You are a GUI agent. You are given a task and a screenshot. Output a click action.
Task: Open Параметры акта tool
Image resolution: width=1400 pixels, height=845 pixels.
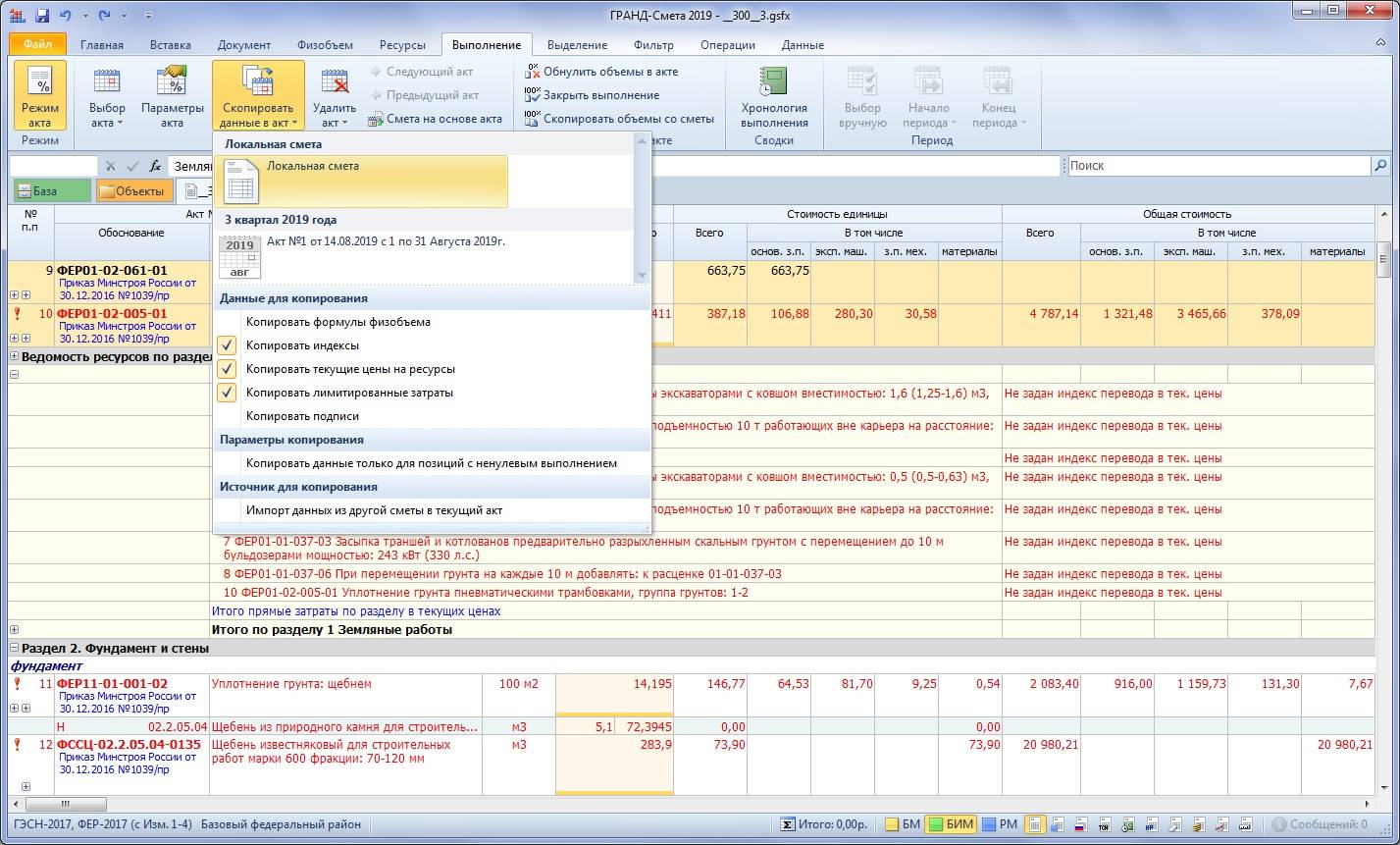coord(173,95)
